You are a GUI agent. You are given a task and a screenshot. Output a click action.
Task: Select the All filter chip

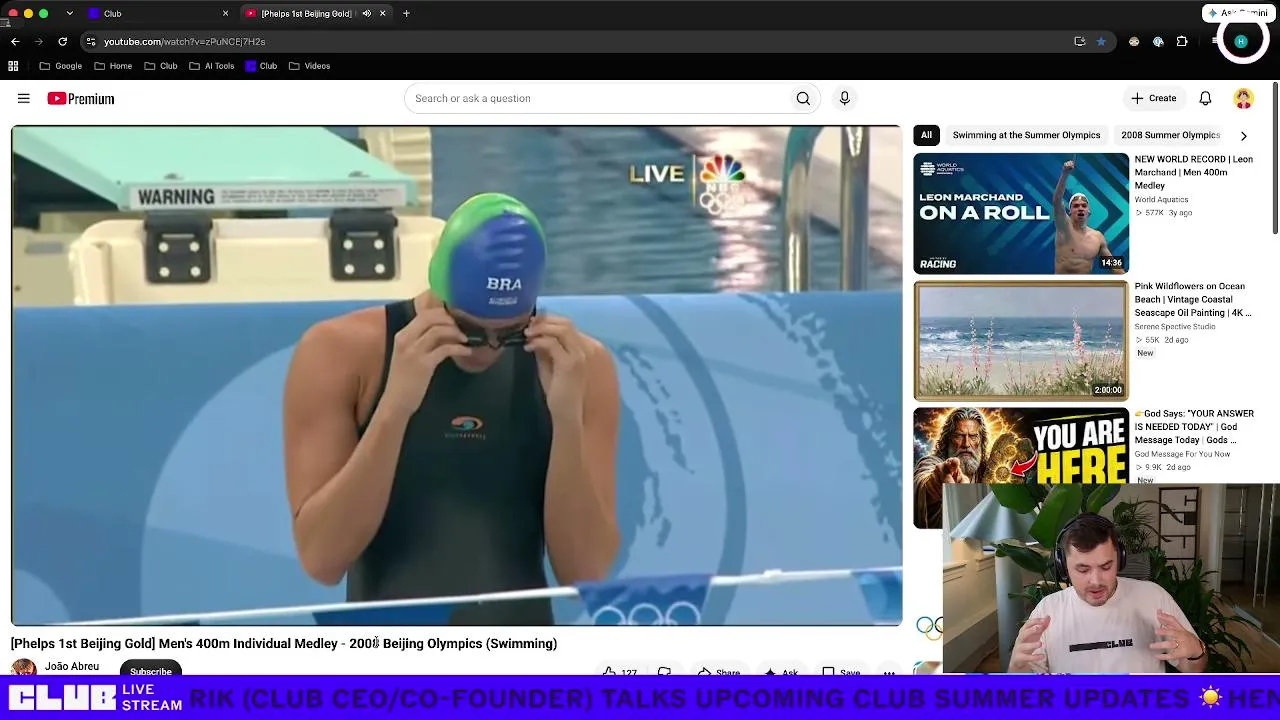pyautogui.click(x=926, y=135)
